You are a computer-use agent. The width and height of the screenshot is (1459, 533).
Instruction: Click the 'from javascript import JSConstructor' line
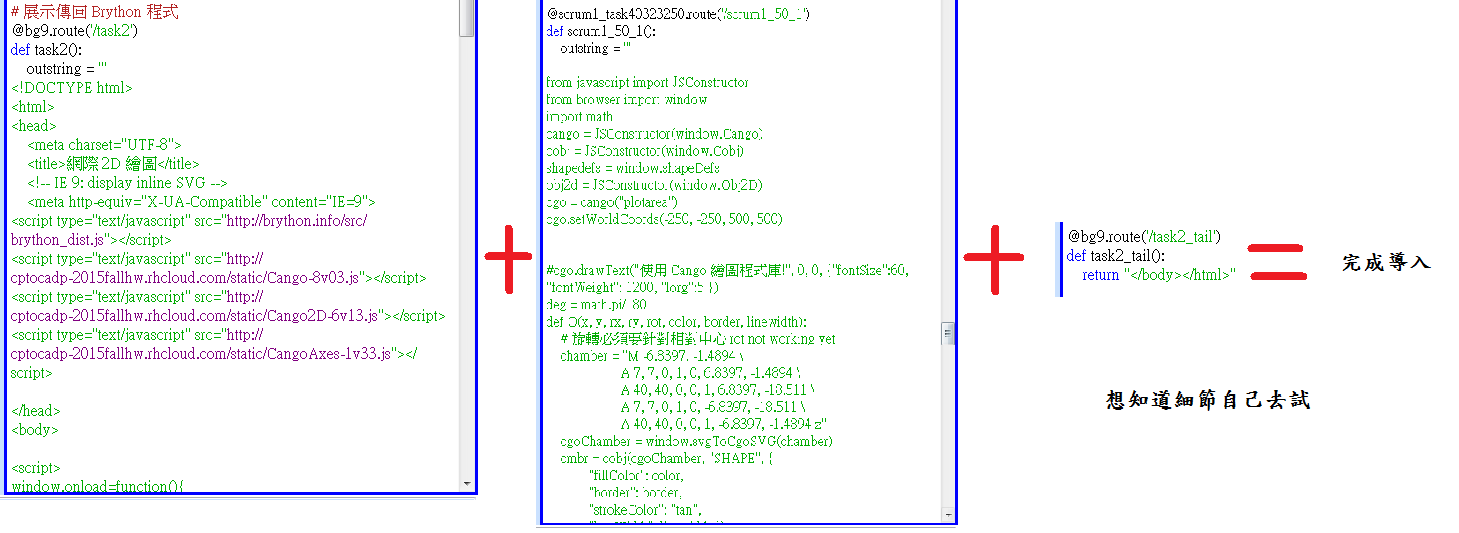point(647,83)
